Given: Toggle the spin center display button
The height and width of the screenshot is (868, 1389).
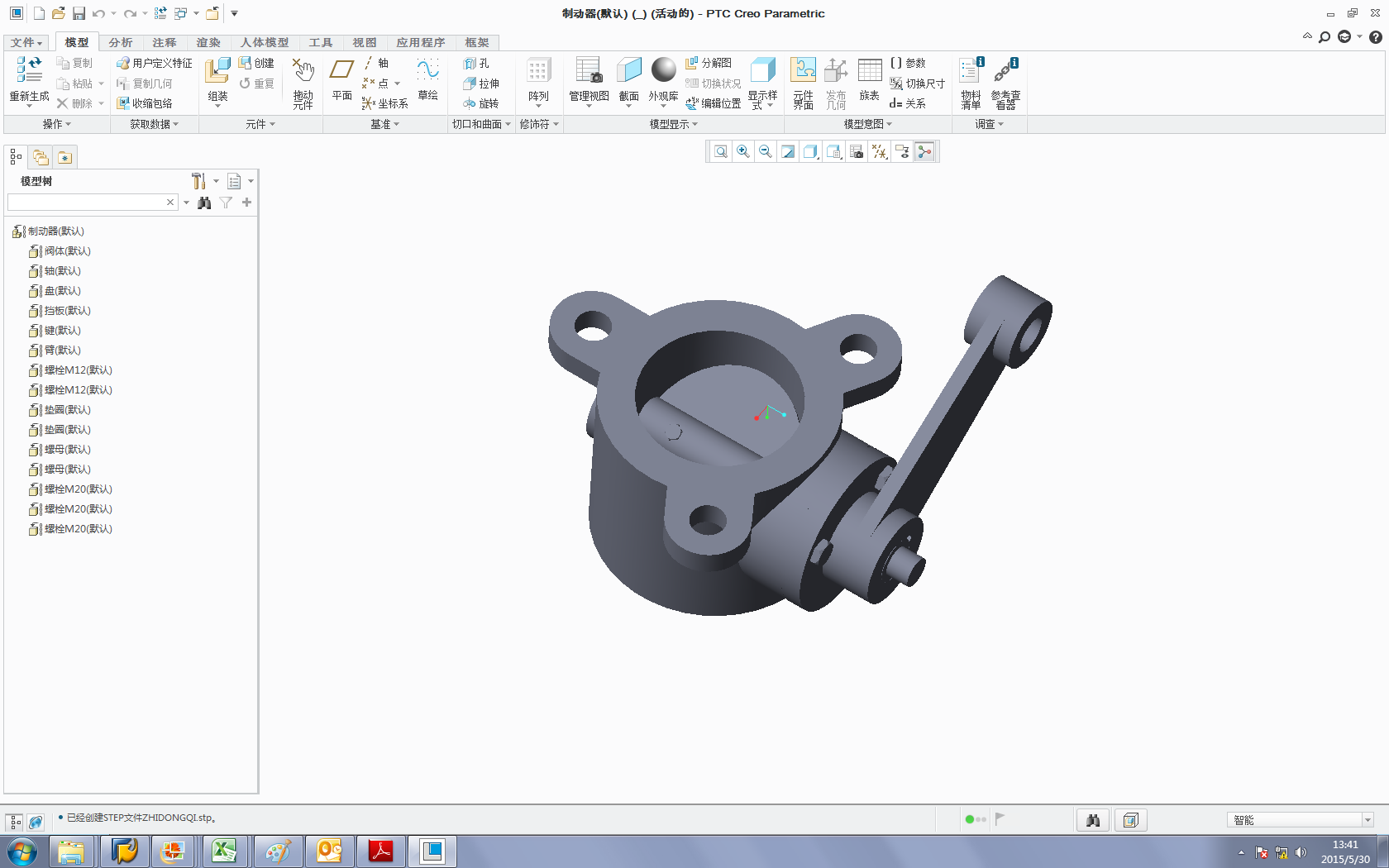Looking at the screenshot, I should 924,151.
